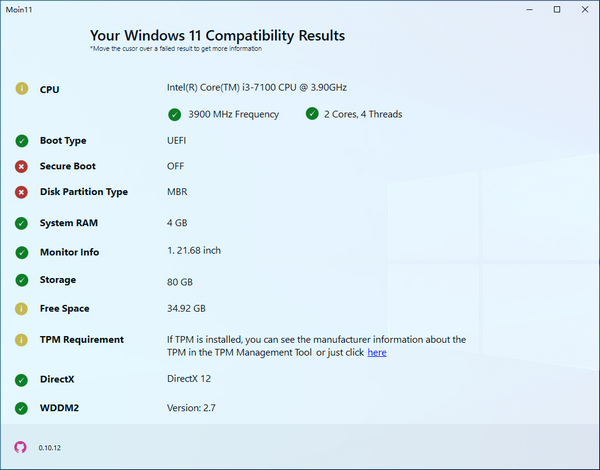The width and height of the screenshot is (600, 470).
Task: Click the Storage label
Action: (58, 280)
